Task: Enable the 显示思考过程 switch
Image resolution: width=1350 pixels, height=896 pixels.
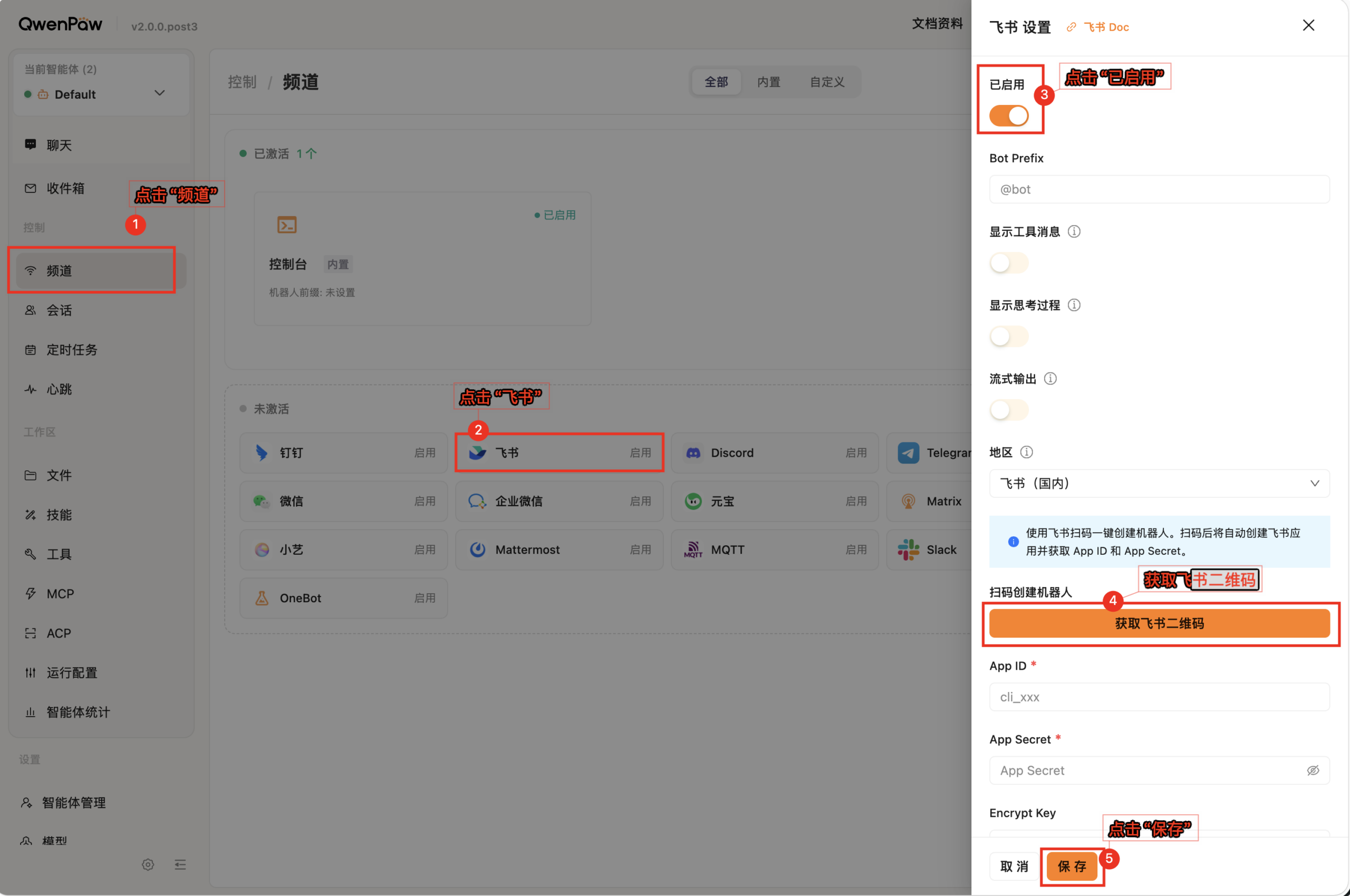Action: coord(1009,336)
